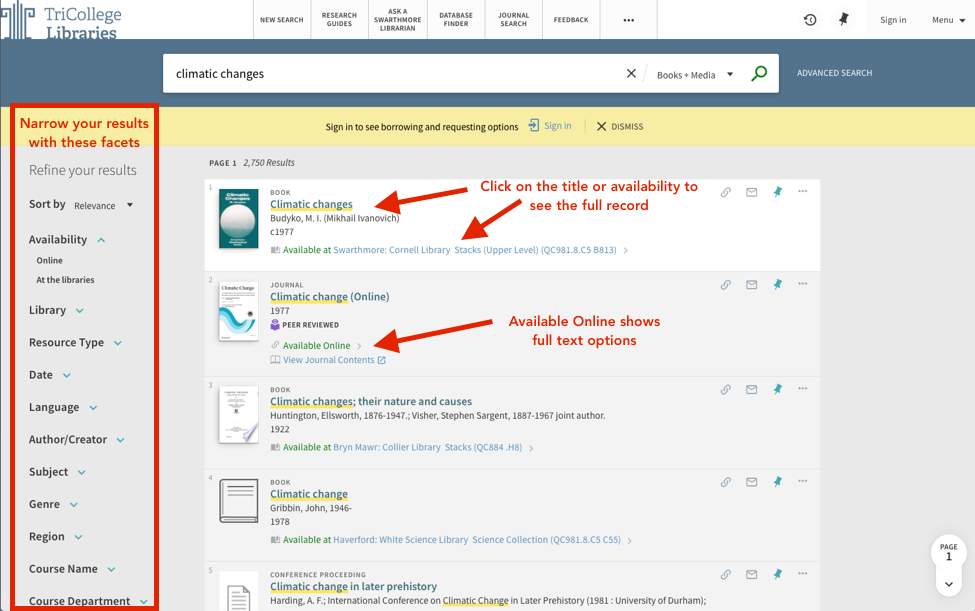
Task: Copy permalink for Huntington's Climatic changes book
Action: (726, 390)
